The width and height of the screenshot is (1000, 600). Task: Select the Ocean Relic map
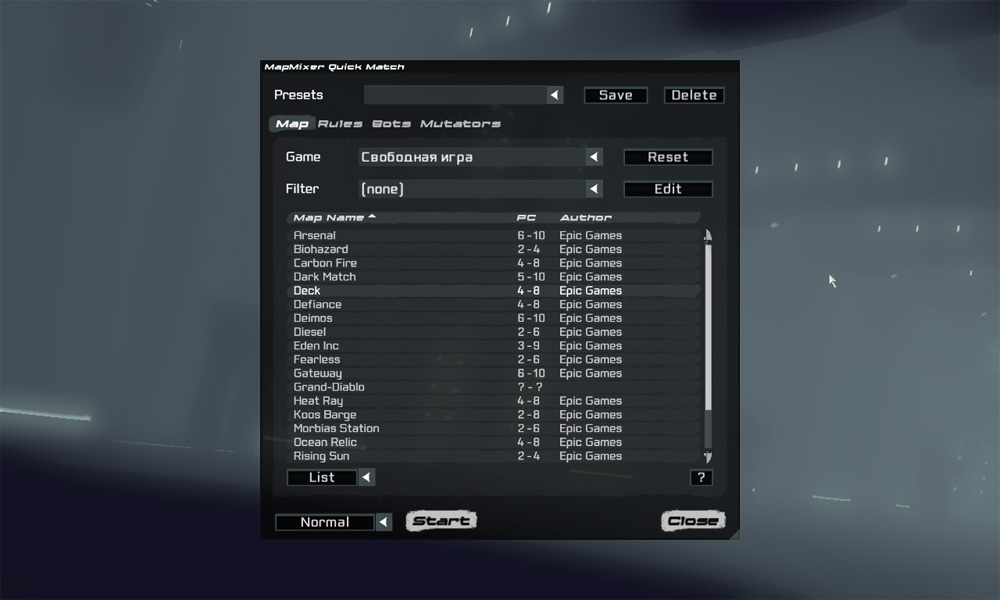click(494, 442)
